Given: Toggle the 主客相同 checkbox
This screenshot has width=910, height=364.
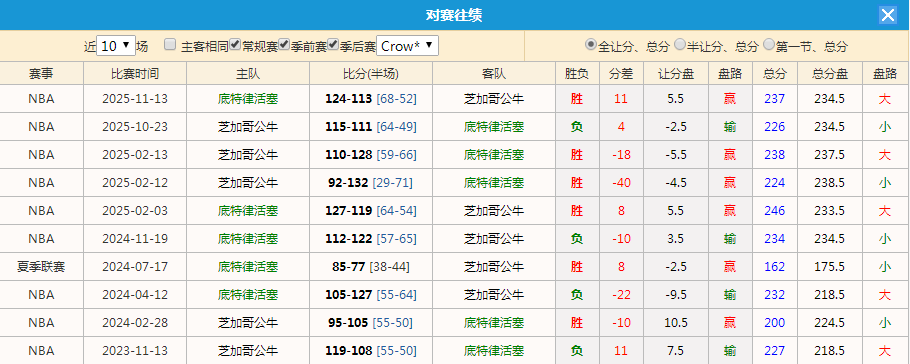Looking at the screenshot, I should tap(170, 45).
